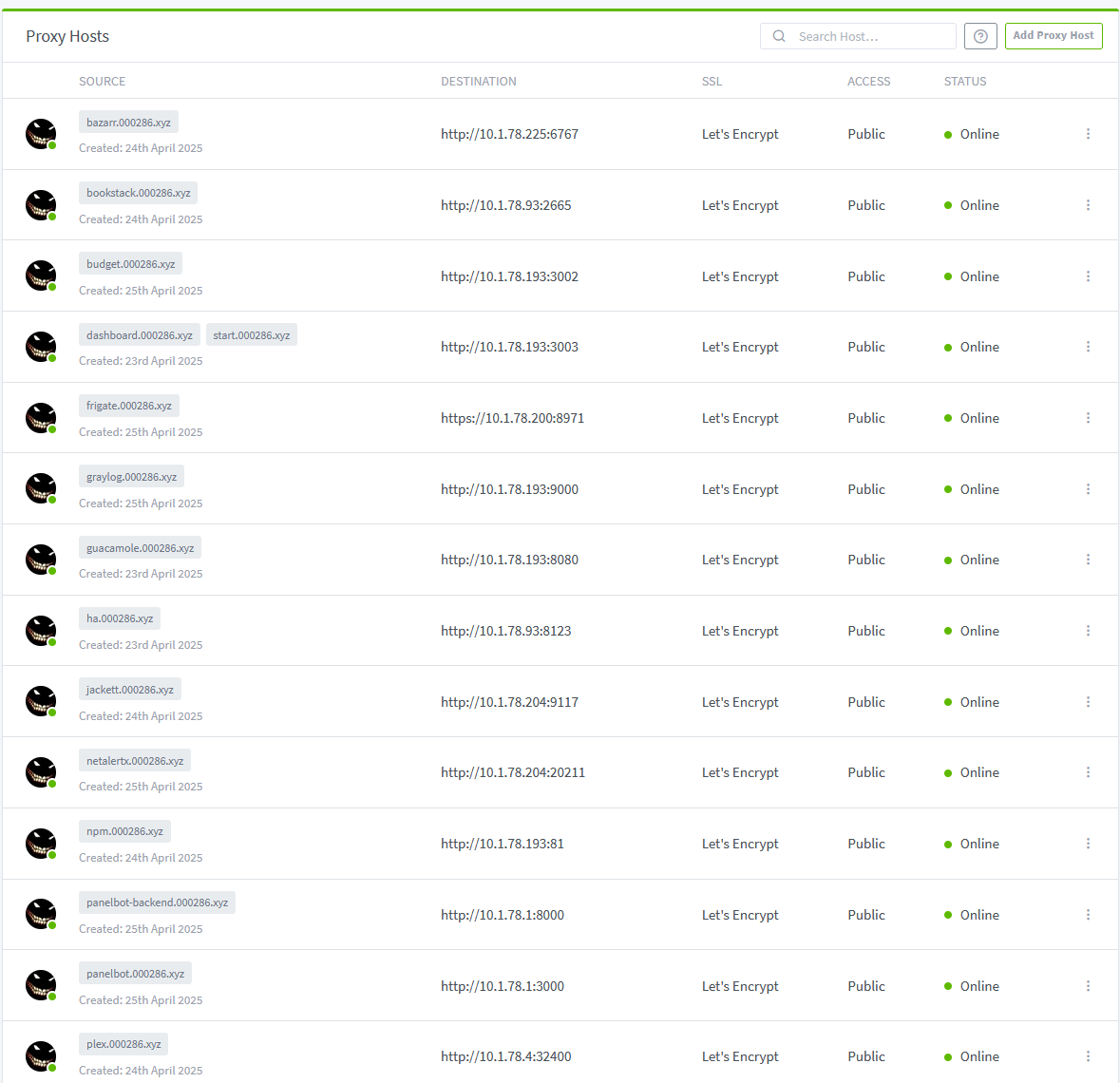1120x1083 pixels.
Task: Click the STATUS column header
Action: [x=965, y=82]
